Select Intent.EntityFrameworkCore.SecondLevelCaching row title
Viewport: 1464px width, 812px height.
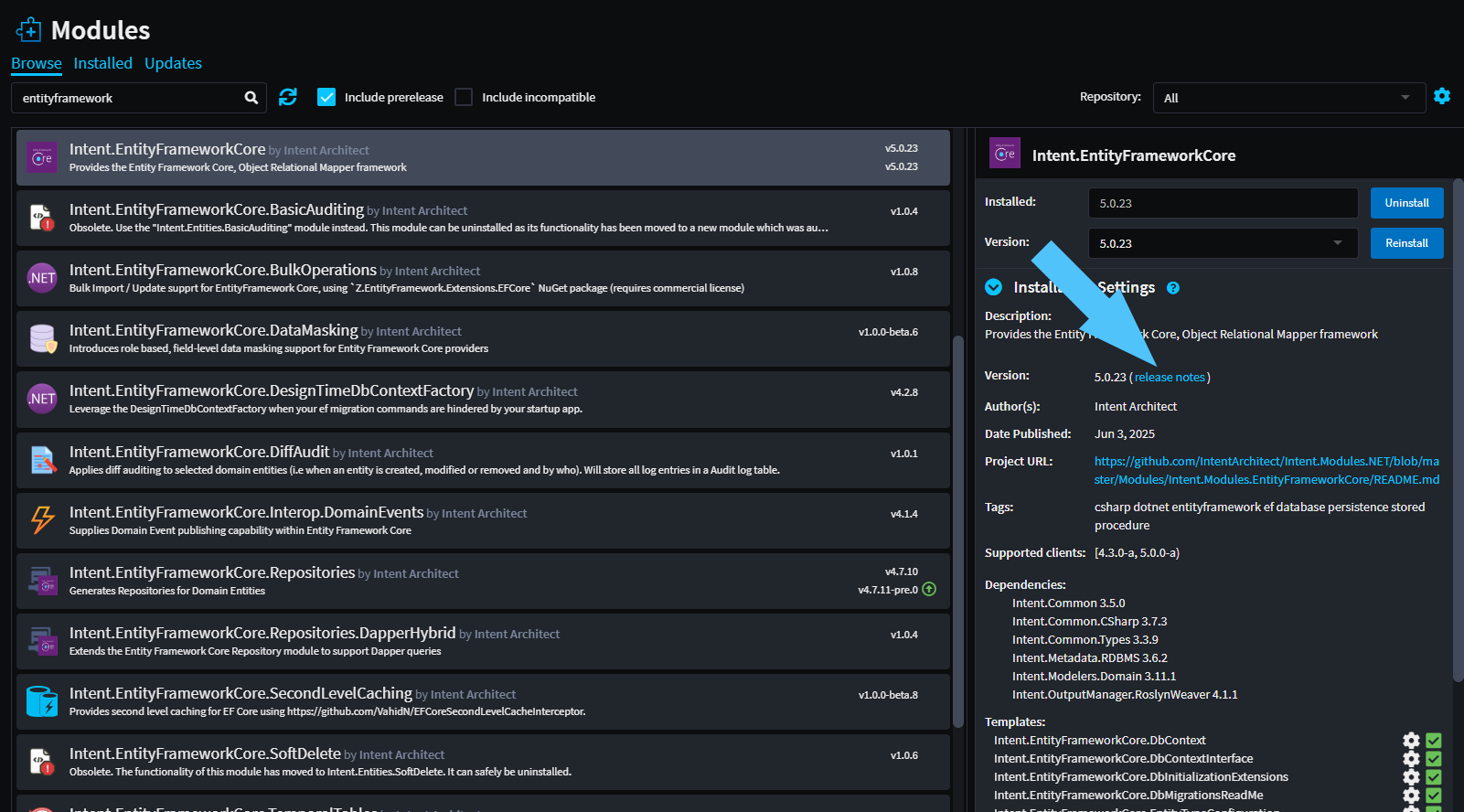point(240,693)
